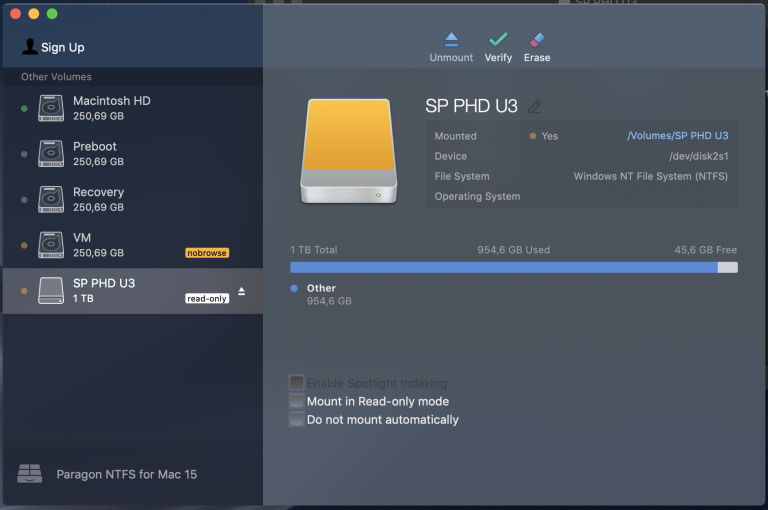The height and width of the screenshot is (510, 768).
Task: Click the Other Volumes section header
Action: (56, 77)
